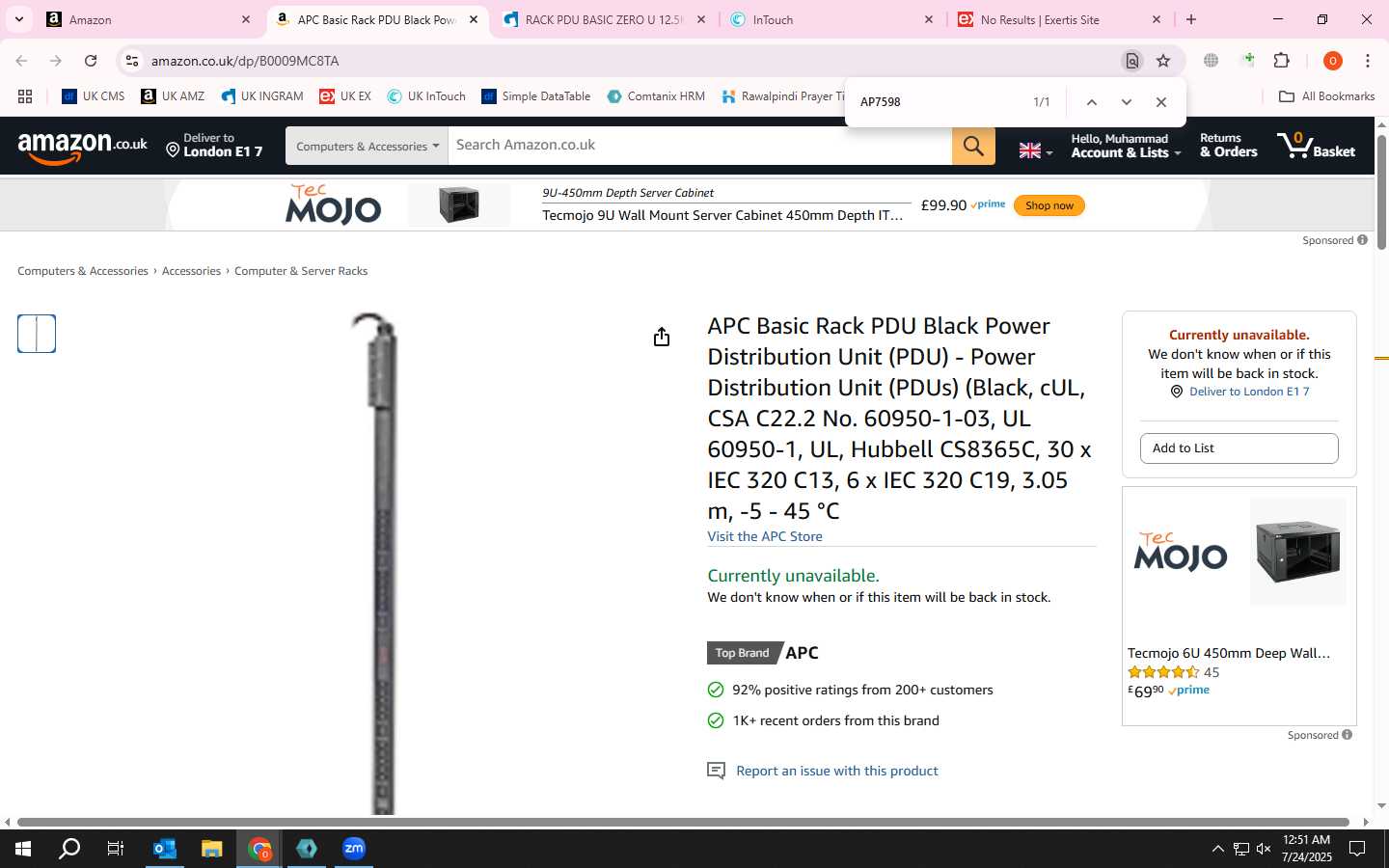This screenshot has height=868, width=1389.
Task: Click the orange Amazon search magnifier button
Action: (973, 146)
